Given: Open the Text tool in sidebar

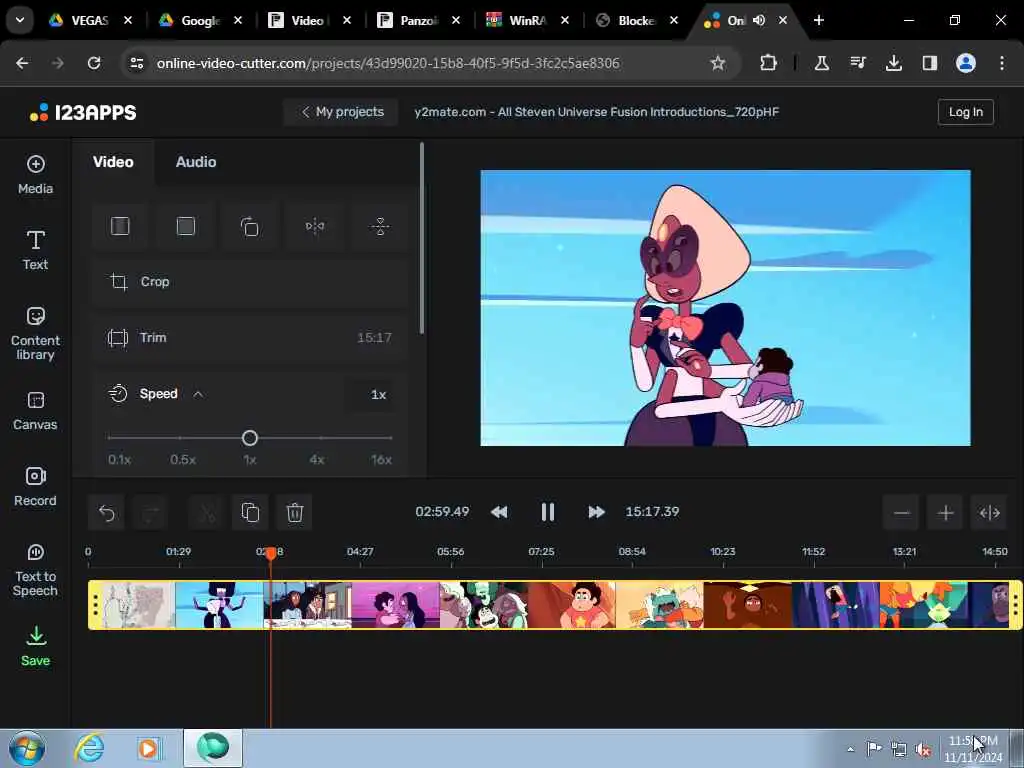Looking at the screenshot, I should [x=35, y=251].
